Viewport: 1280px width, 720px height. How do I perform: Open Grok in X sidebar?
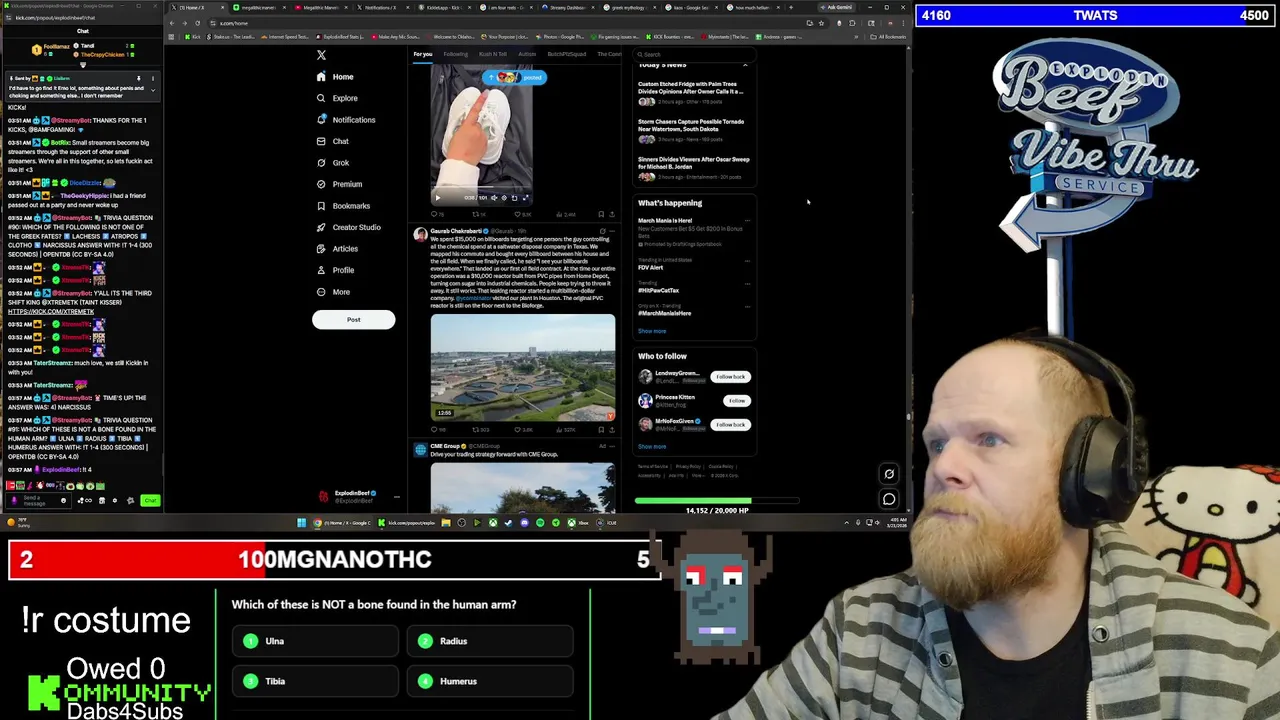tap(332, 163)
